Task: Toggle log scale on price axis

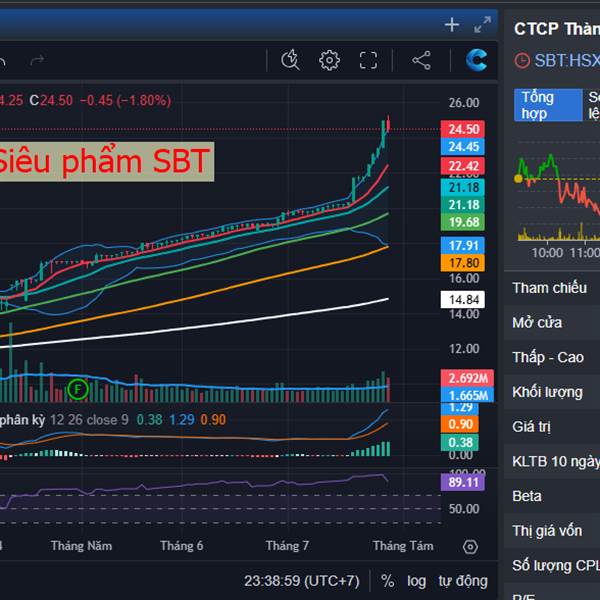Action: tap(416, 581)
